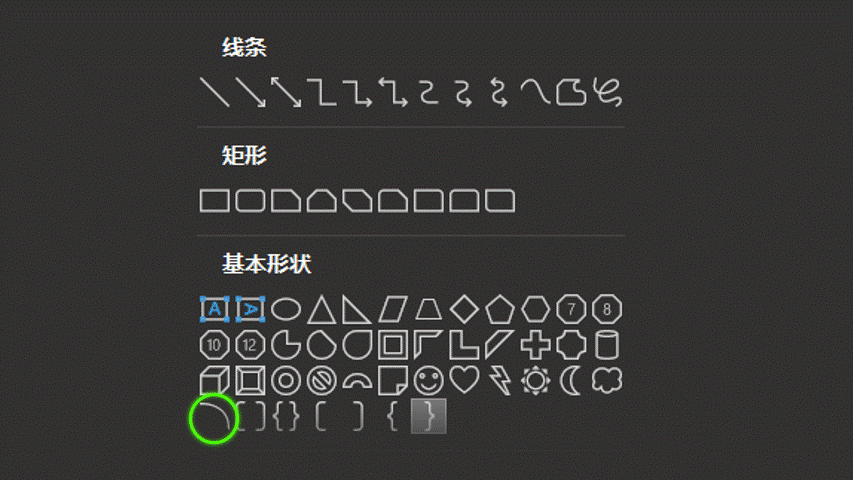
Task: Select the straight line shape
Action: 215,92
